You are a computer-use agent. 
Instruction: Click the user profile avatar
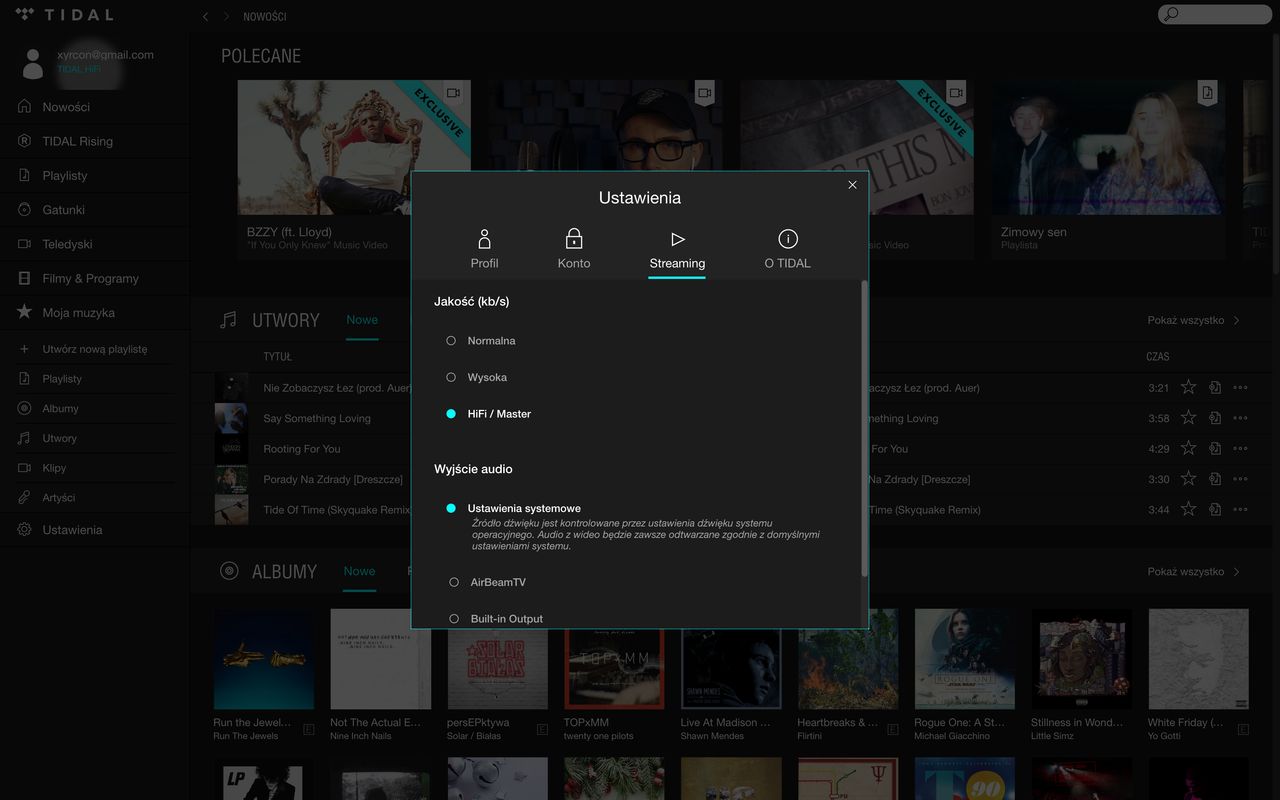(33, 63)
